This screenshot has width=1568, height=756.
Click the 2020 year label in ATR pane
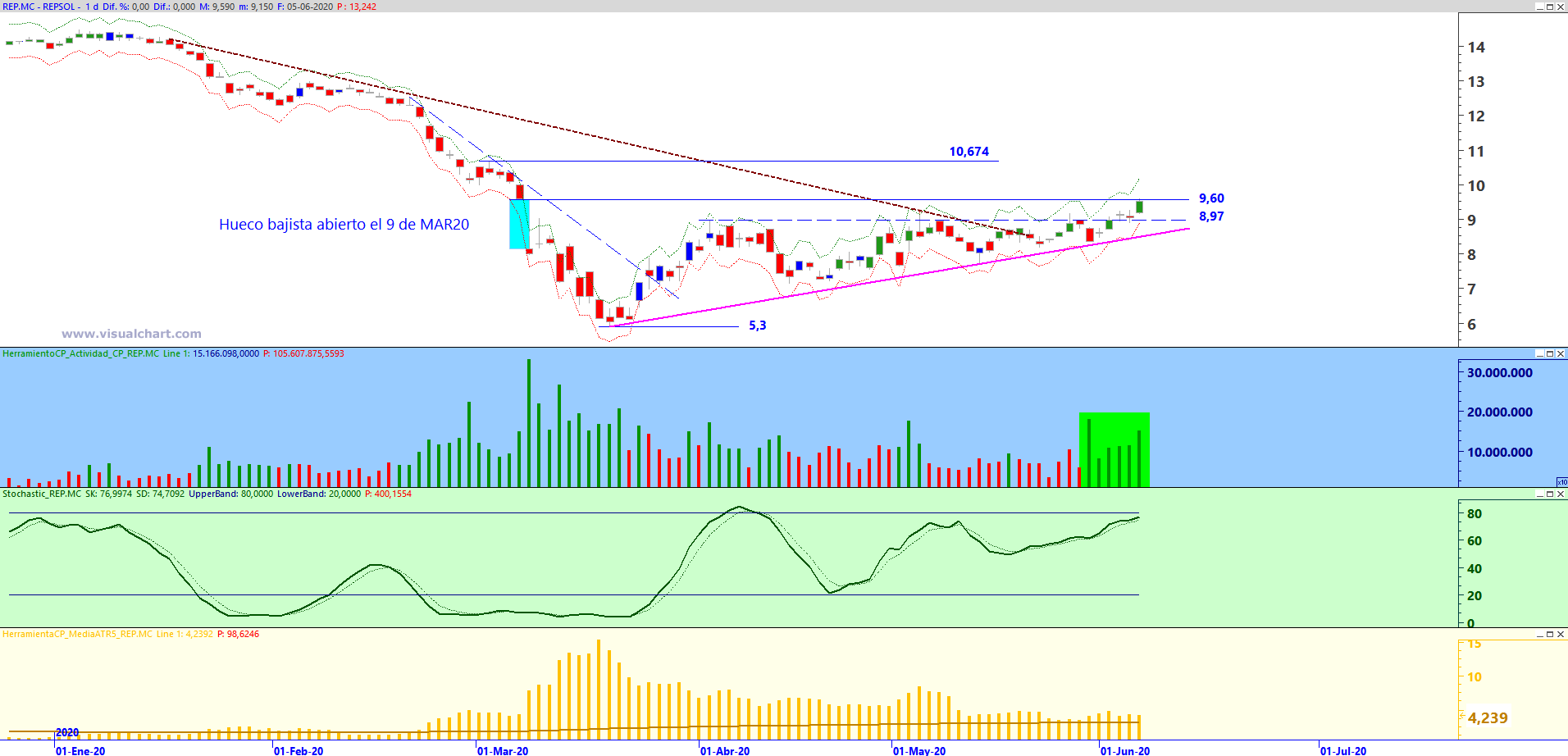pos(67,732)
